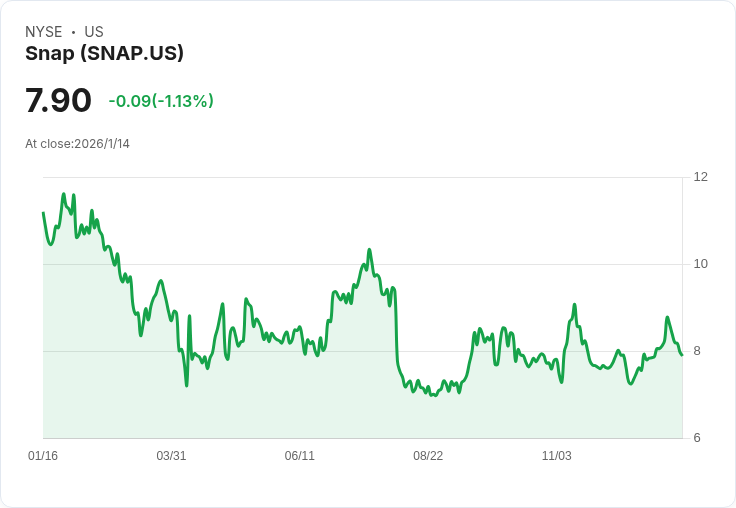The height and width of the screenshot is (508, 736).
Task: Click the highest peak near chart start
Action: click(64, 195)
